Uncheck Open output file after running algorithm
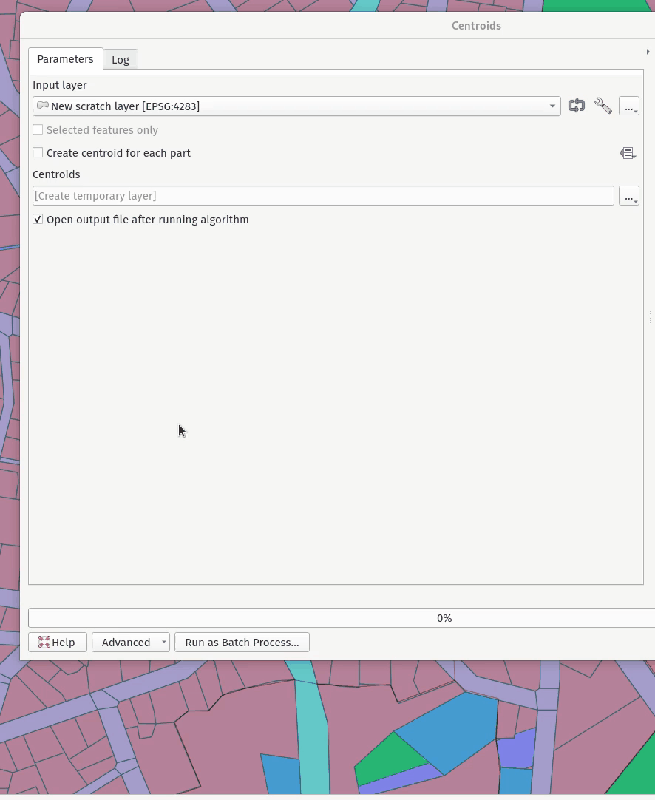Screen dimensions: 655x800 (x=38, y=219)
